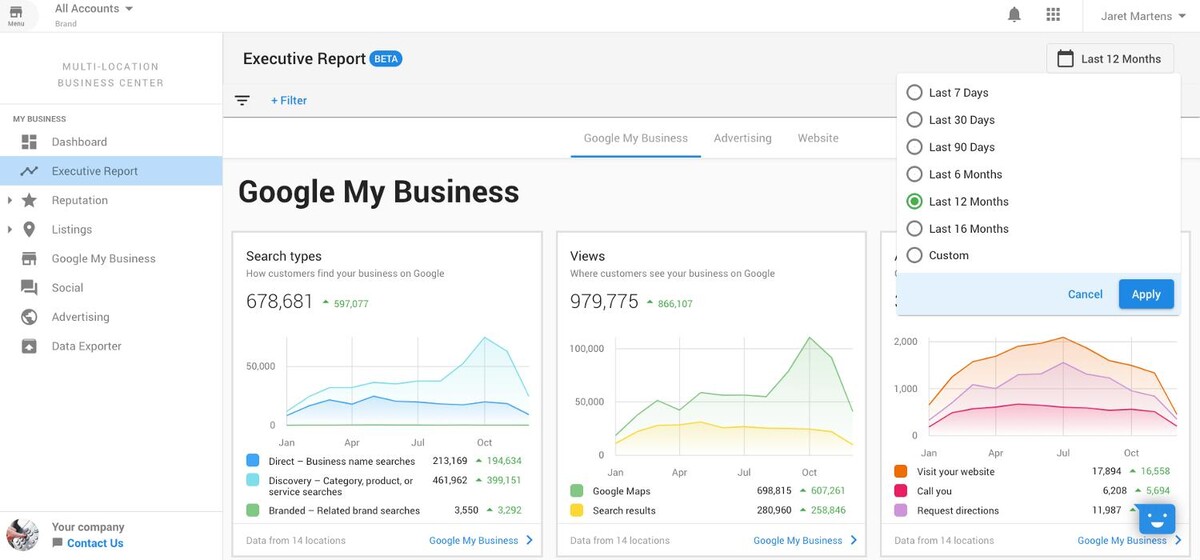
Task: Switch to the Advertising tab
Action: tap(742, 138)
